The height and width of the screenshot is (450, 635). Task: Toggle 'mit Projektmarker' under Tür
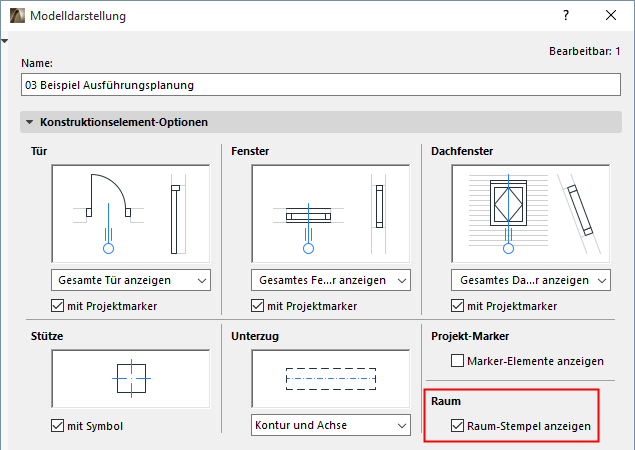pyautogui.click(x=58, y=305)
